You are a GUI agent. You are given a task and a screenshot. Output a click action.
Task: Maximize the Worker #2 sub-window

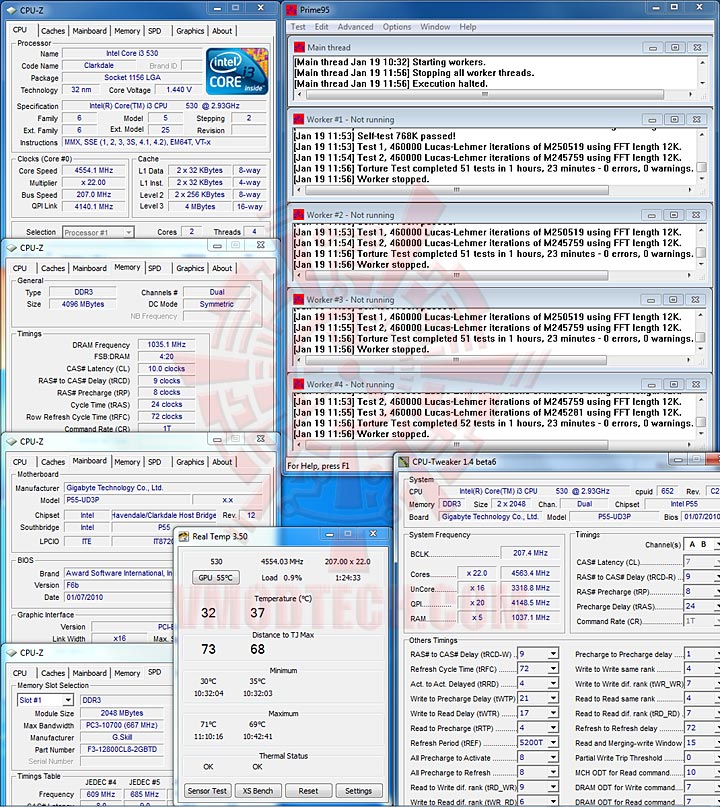click(x=674, y=215)
